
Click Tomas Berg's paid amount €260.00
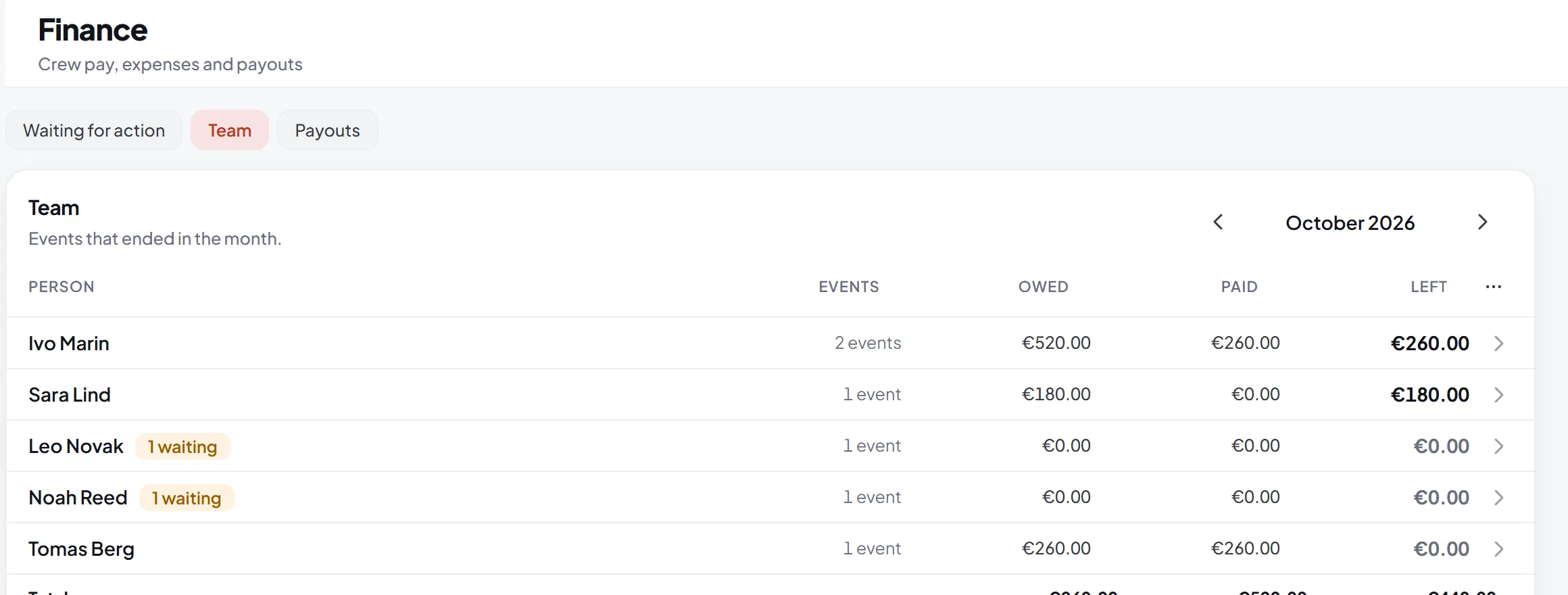pyautogui.click(x=1246, y=548)
